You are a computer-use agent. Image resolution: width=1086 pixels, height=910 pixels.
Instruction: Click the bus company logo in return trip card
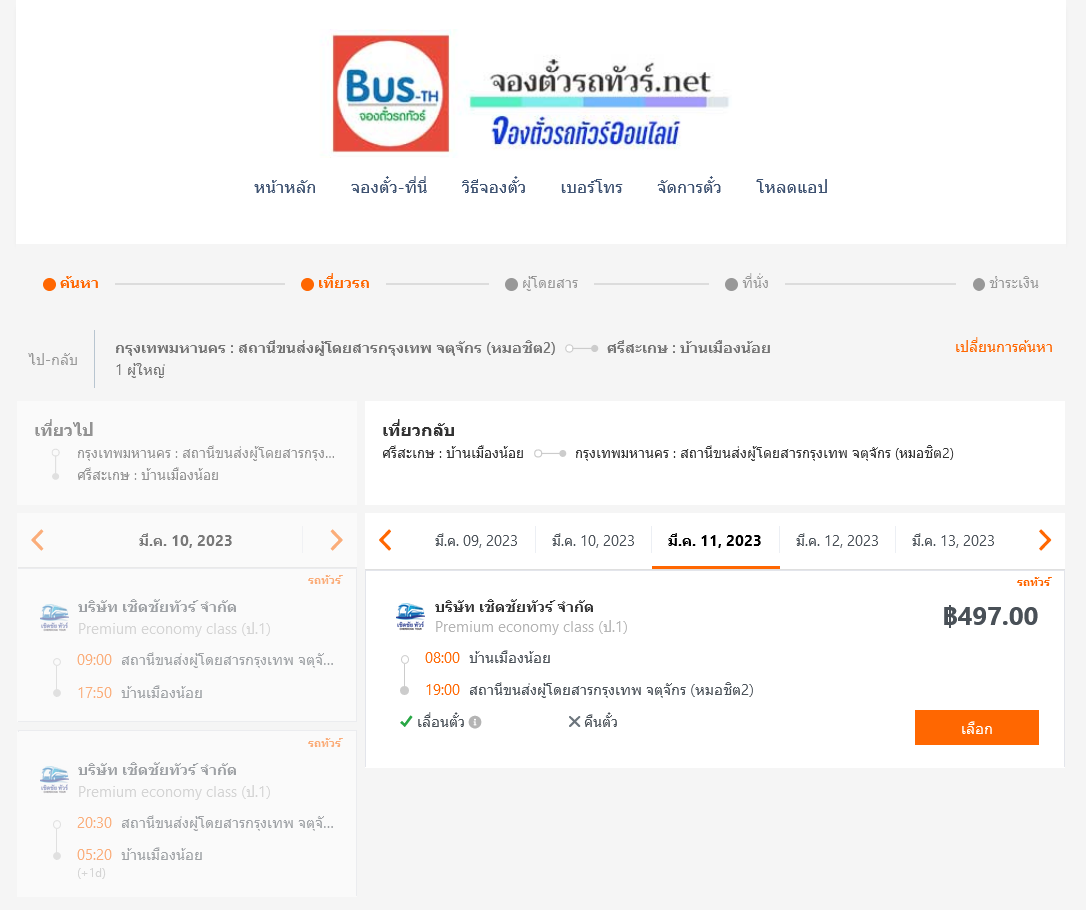pyautogui.click(x=410, y=616)
